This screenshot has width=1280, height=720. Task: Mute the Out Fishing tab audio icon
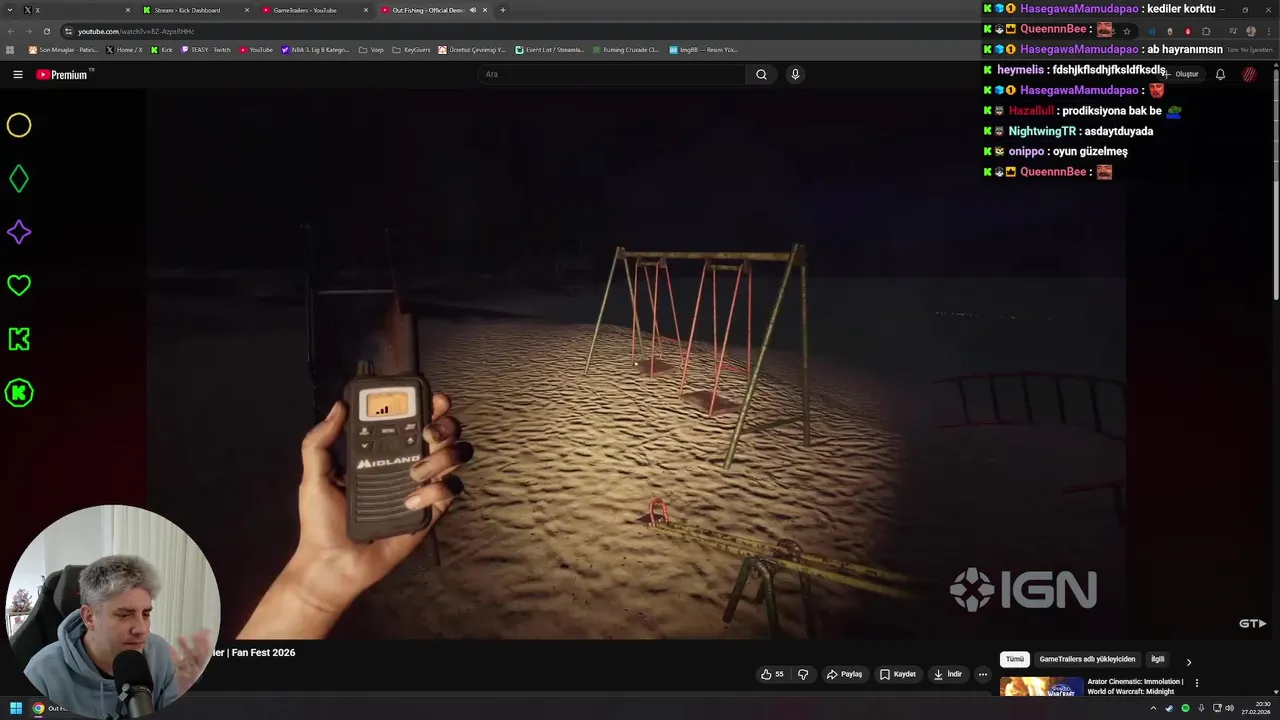[473, 10]
